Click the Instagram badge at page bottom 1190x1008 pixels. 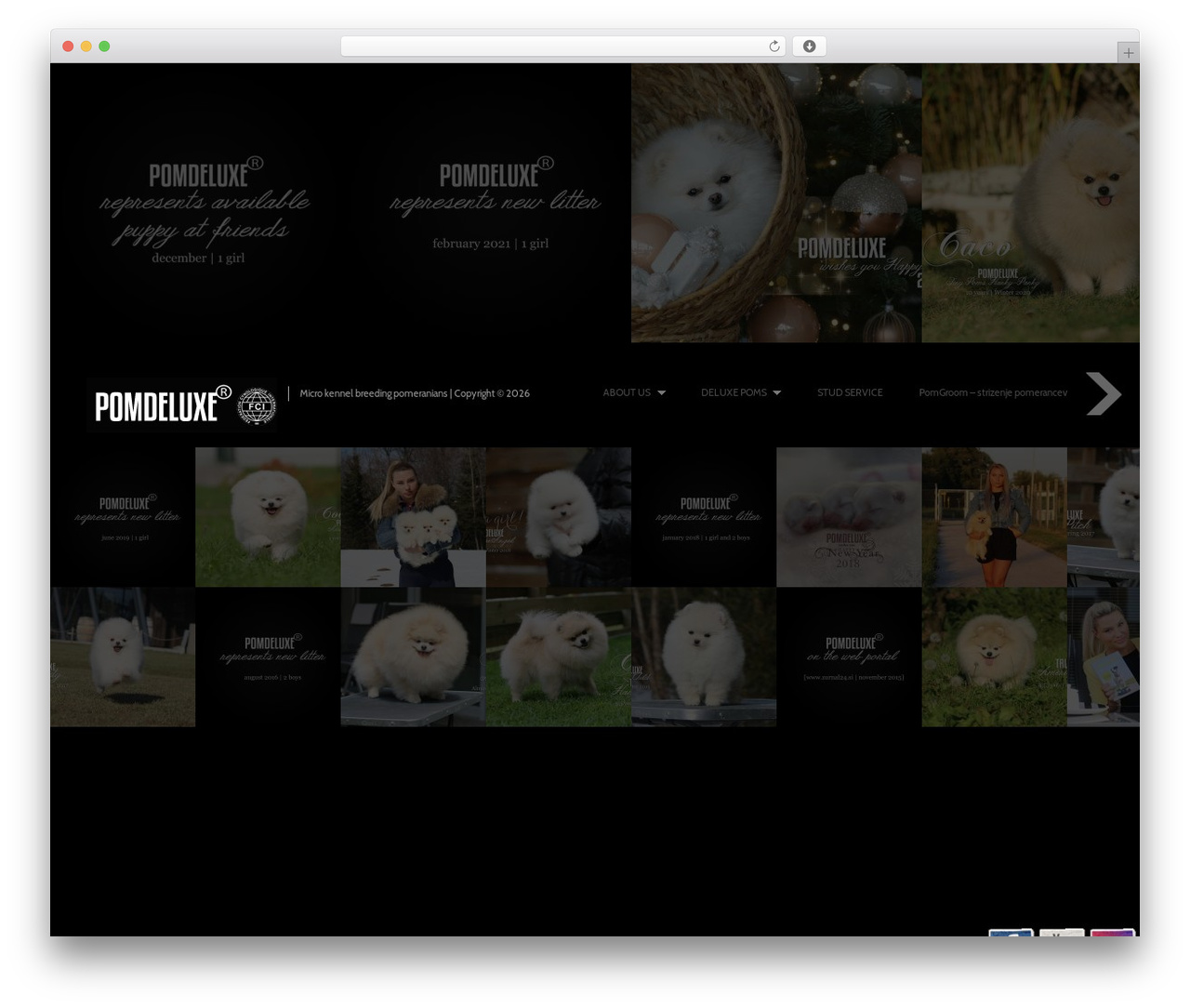coord(1113,932)
